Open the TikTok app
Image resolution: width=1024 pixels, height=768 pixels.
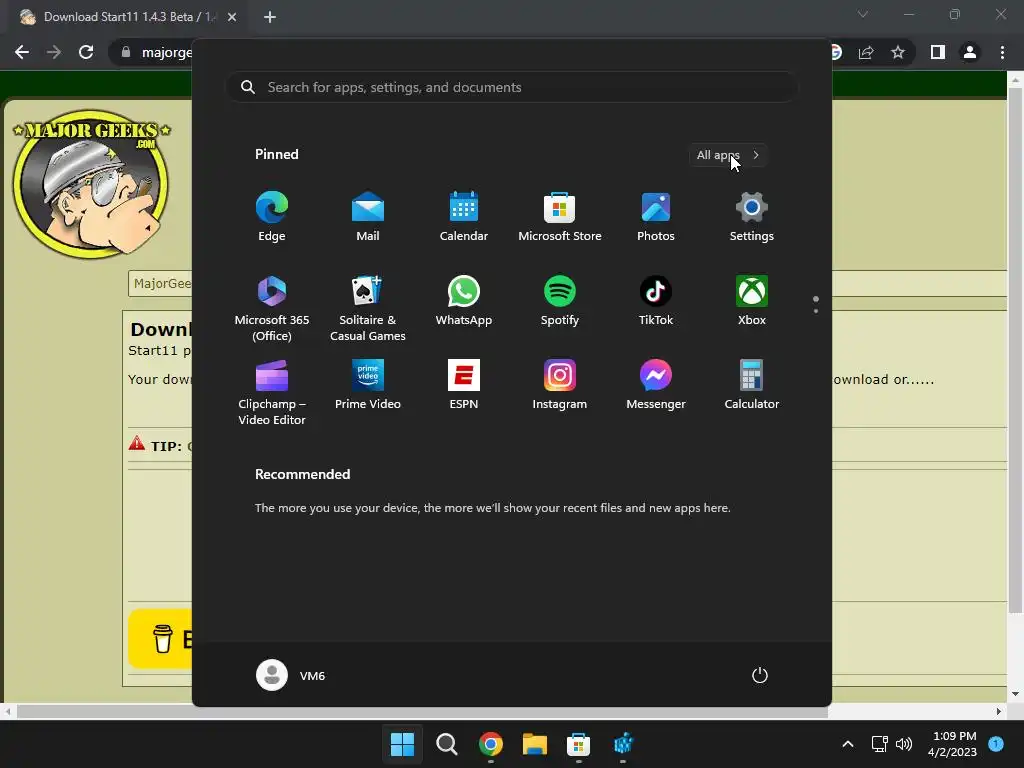(656, 301)
